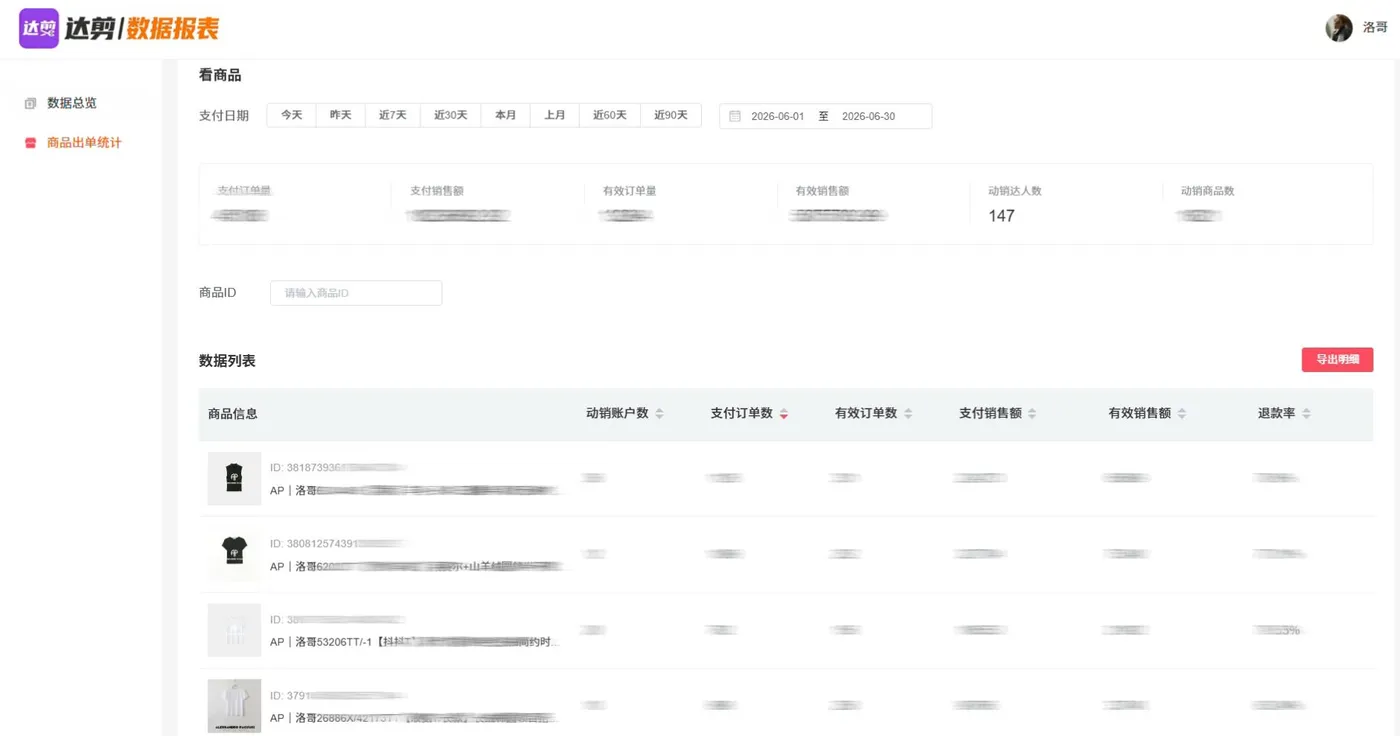Click the 有效销售额 metric card label

coord(822,191)
